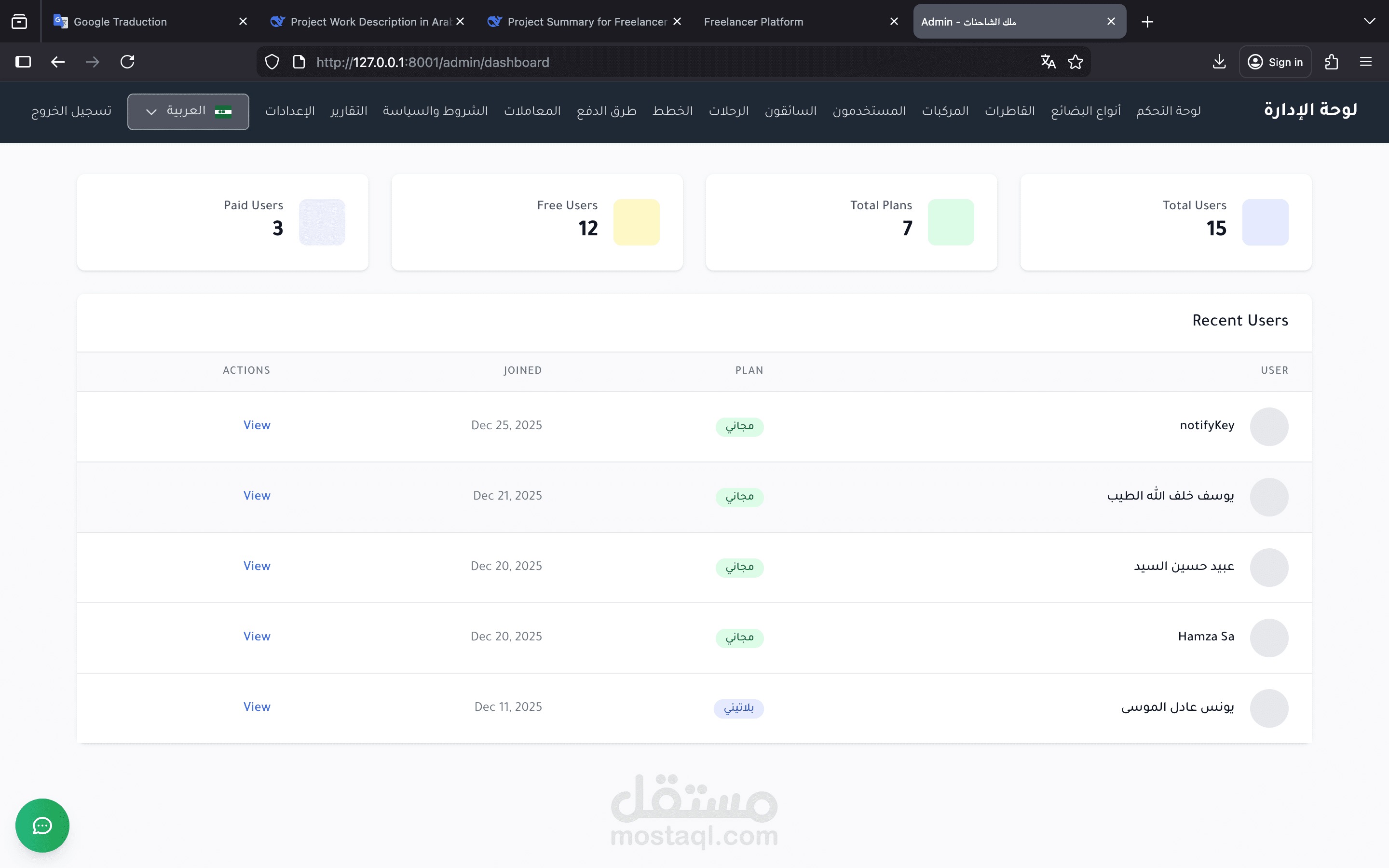This screenshot has height=868, width=1389.
Task: Open the Firefox hamburger application menu
Action: (1365, 62)
